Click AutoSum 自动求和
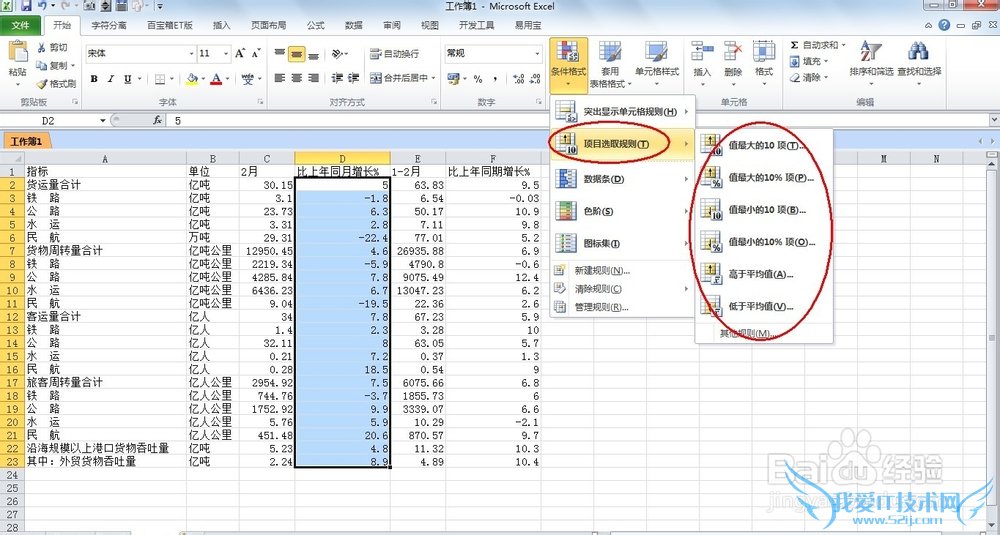This screenshot has width=1000, height=535. coord(818,45)
